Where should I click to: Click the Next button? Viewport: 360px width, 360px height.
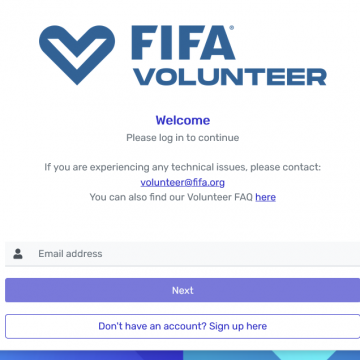point(182,290)
